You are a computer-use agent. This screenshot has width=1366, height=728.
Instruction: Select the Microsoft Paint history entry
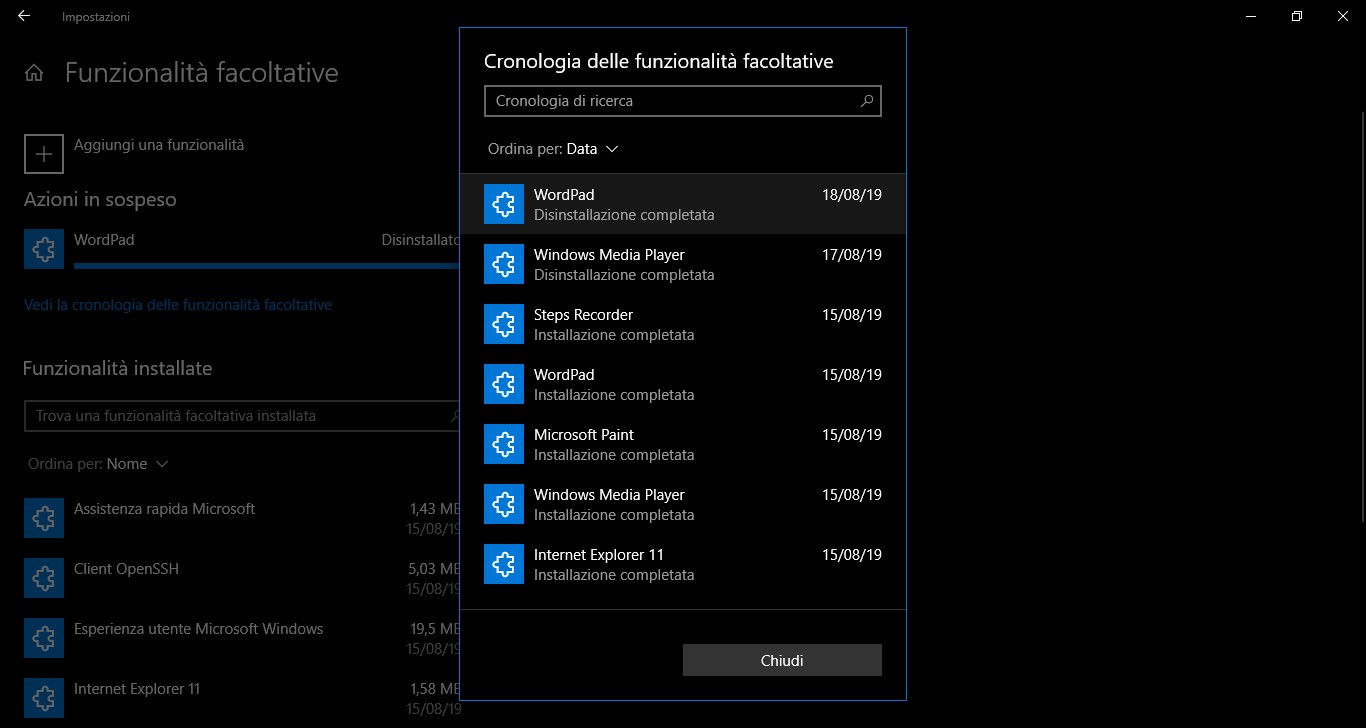click(683, 444)
